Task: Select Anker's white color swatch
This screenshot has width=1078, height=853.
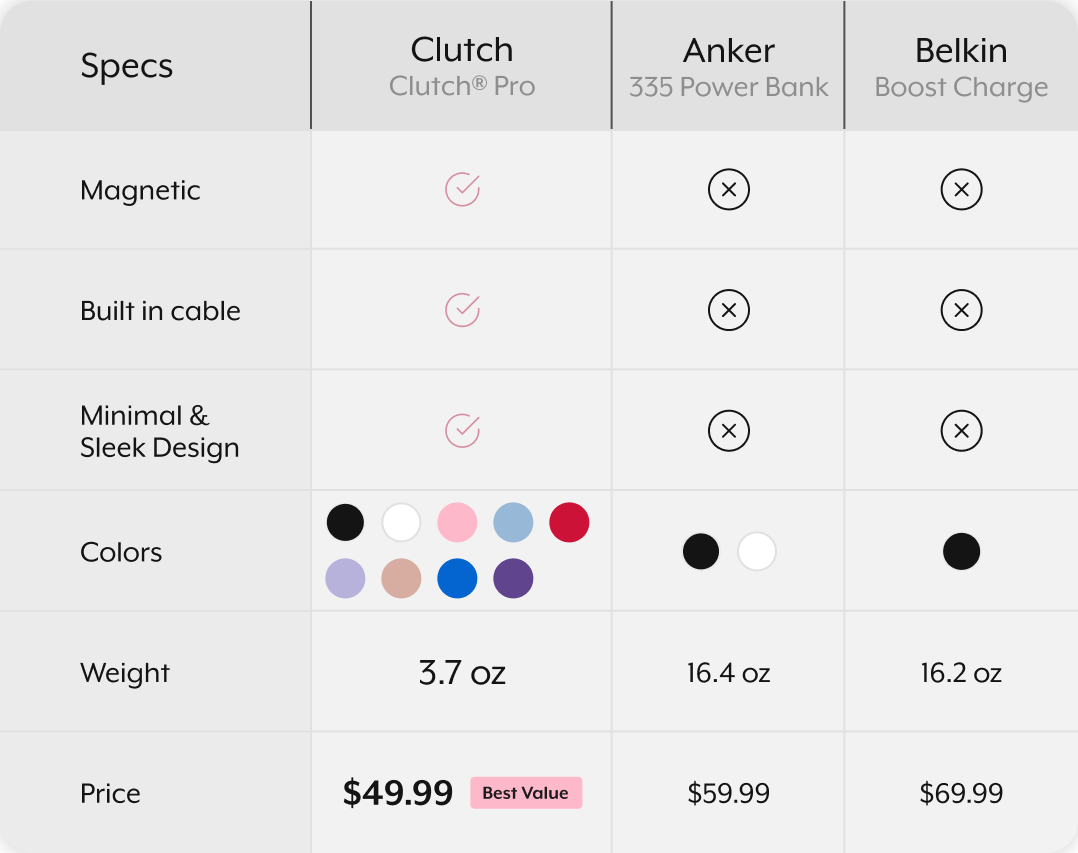Action: [x=757, y=551]
